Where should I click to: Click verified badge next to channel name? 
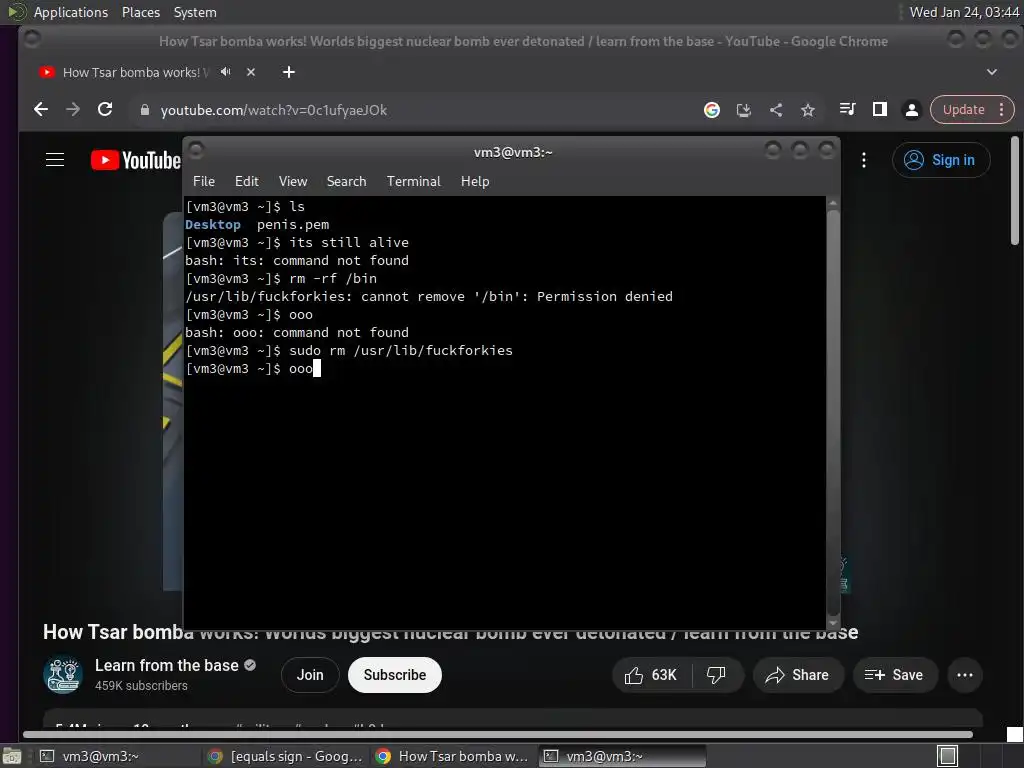pos(250,665)
